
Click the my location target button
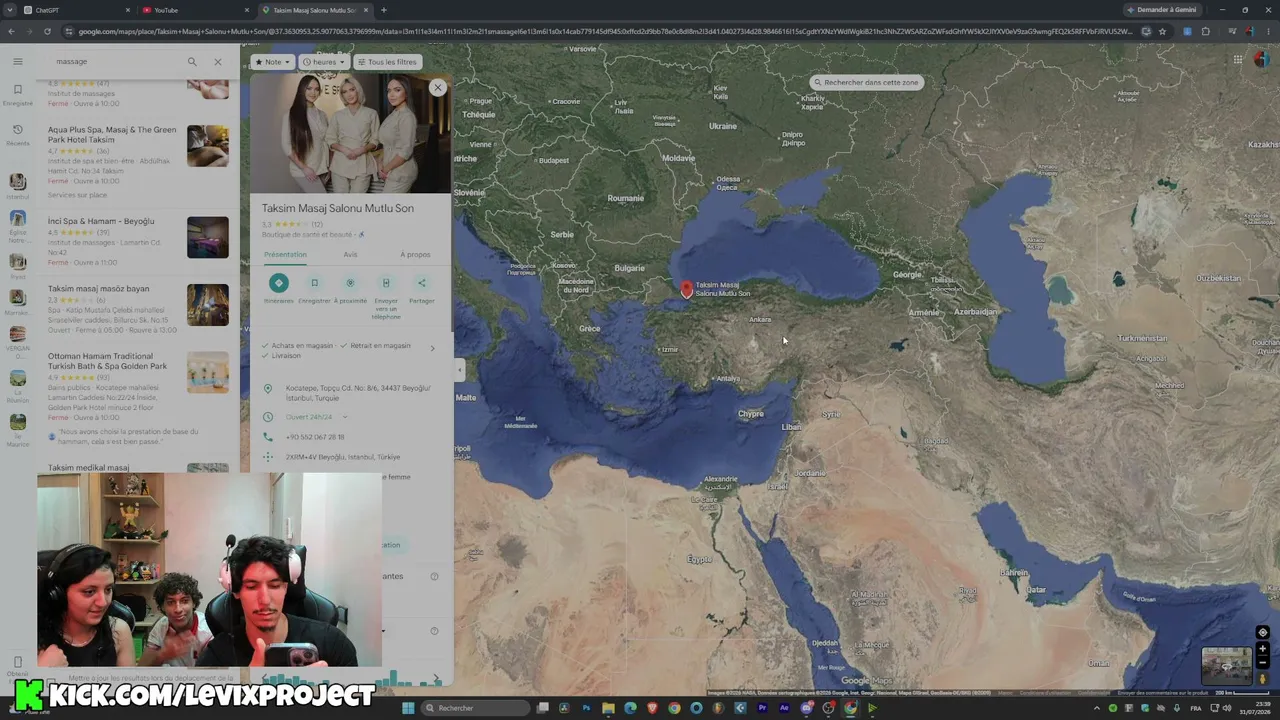(x=1262, y=633)
